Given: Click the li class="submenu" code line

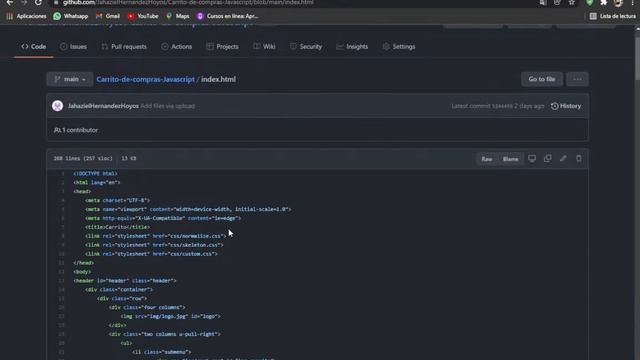Looking at the screenshot, I should [162, 352].
